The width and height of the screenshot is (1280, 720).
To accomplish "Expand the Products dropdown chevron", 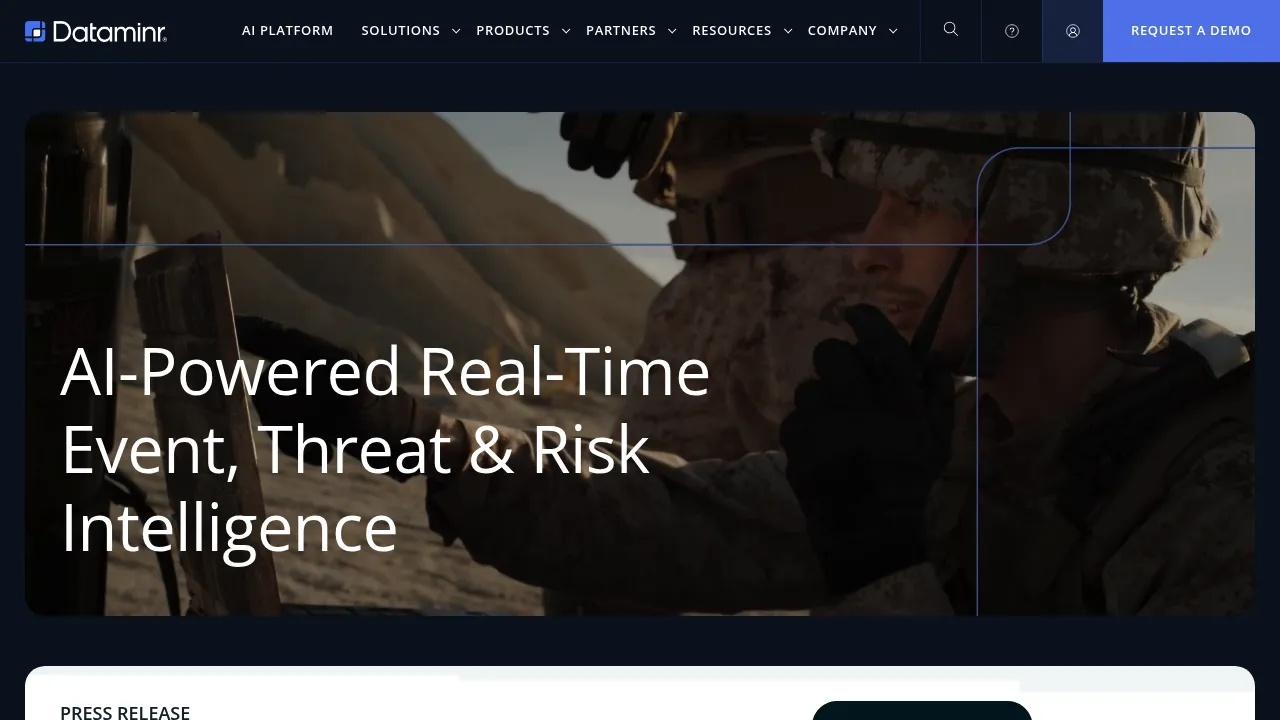I will click(x=566, y=31).
